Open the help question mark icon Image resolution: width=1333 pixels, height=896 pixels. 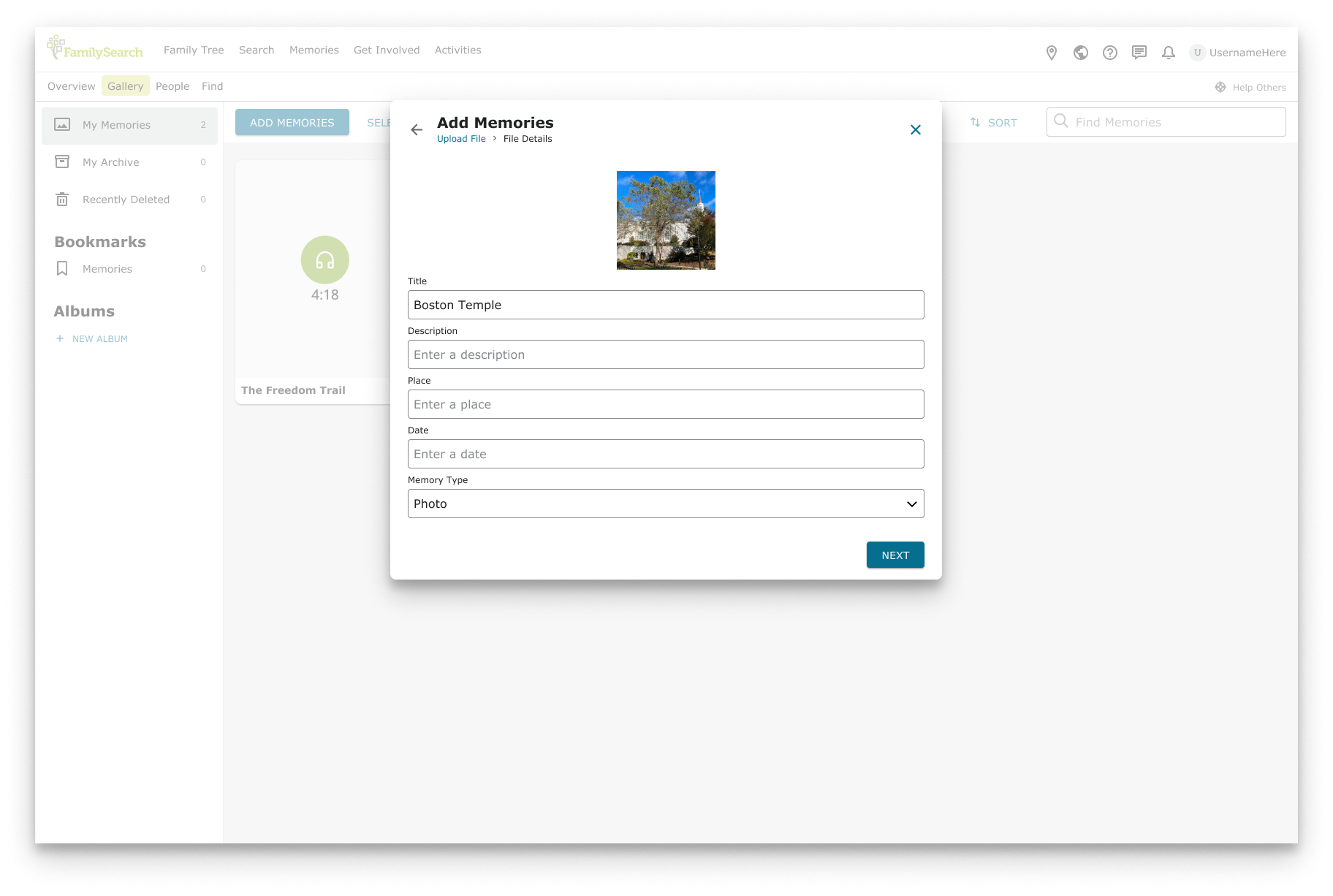[1109, 53]
